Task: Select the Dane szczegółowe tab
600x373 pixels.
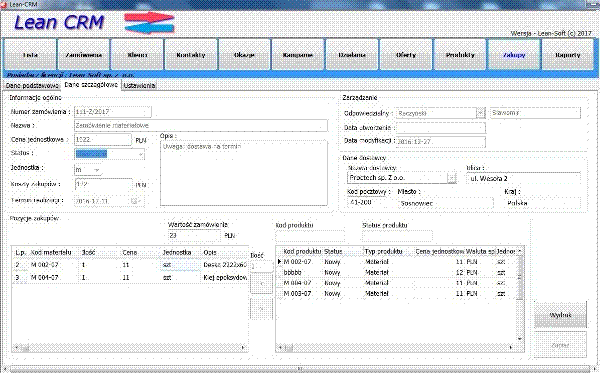Action: [91, 85]
